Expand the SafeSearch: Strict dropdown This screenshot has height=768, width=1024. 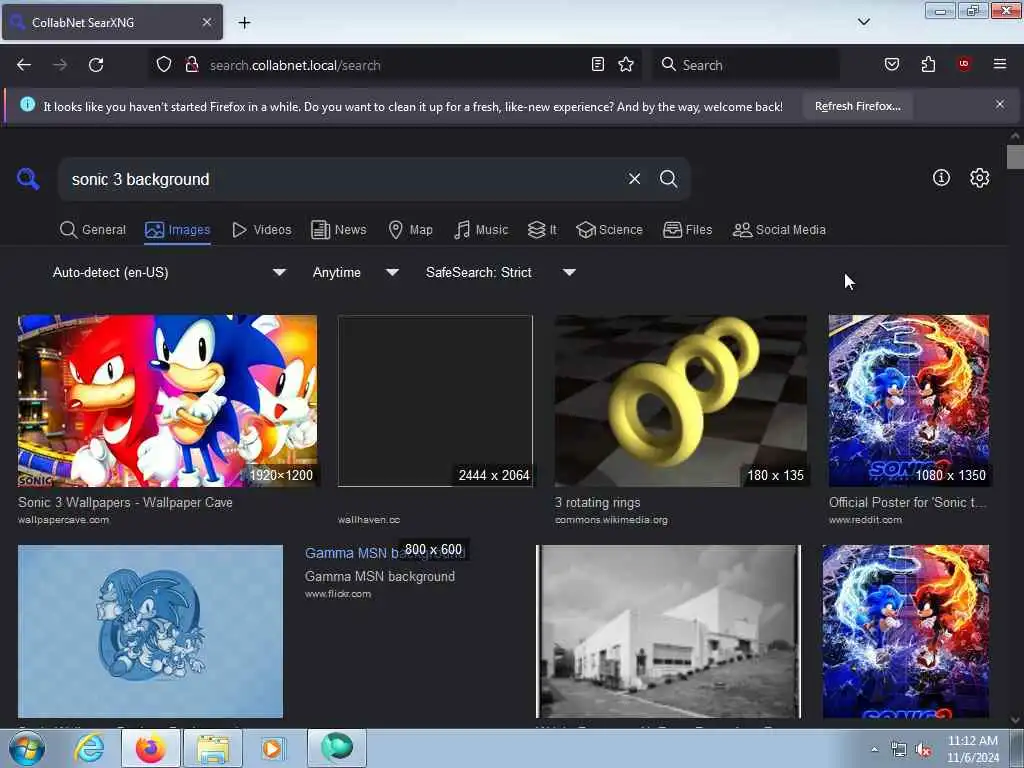[500, 272]
